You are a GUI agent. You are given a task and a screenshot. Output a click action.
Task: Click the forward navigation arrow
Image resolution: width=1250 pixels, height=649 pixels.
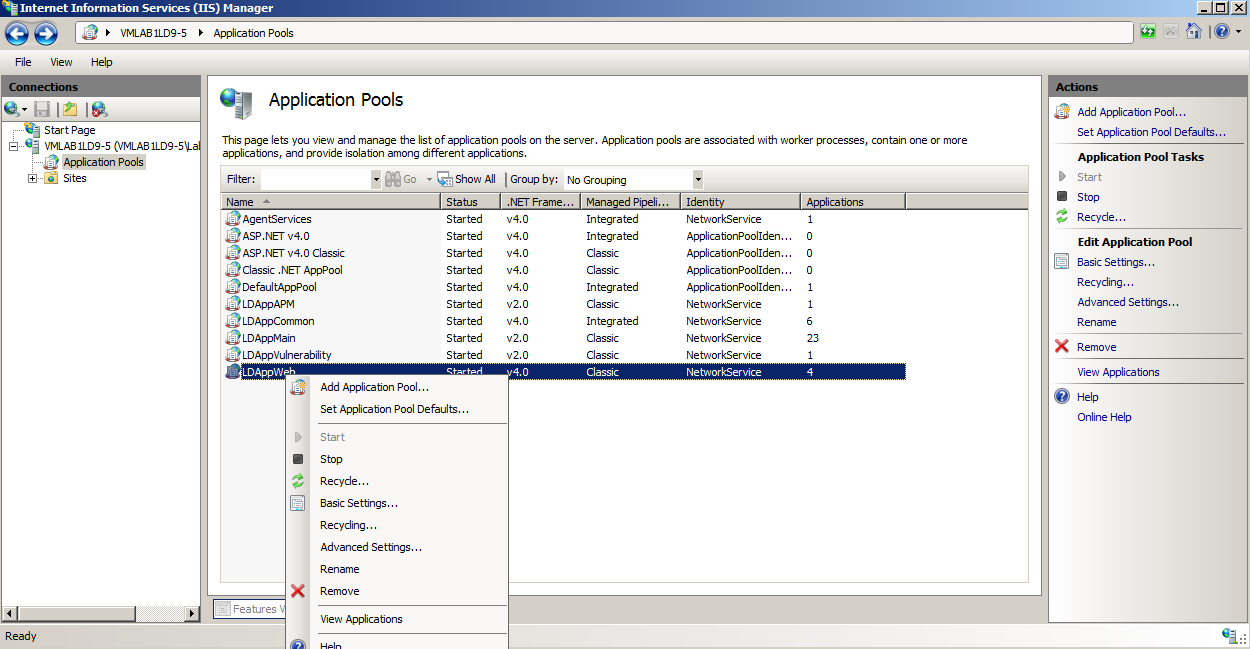(x=45, y=33)
